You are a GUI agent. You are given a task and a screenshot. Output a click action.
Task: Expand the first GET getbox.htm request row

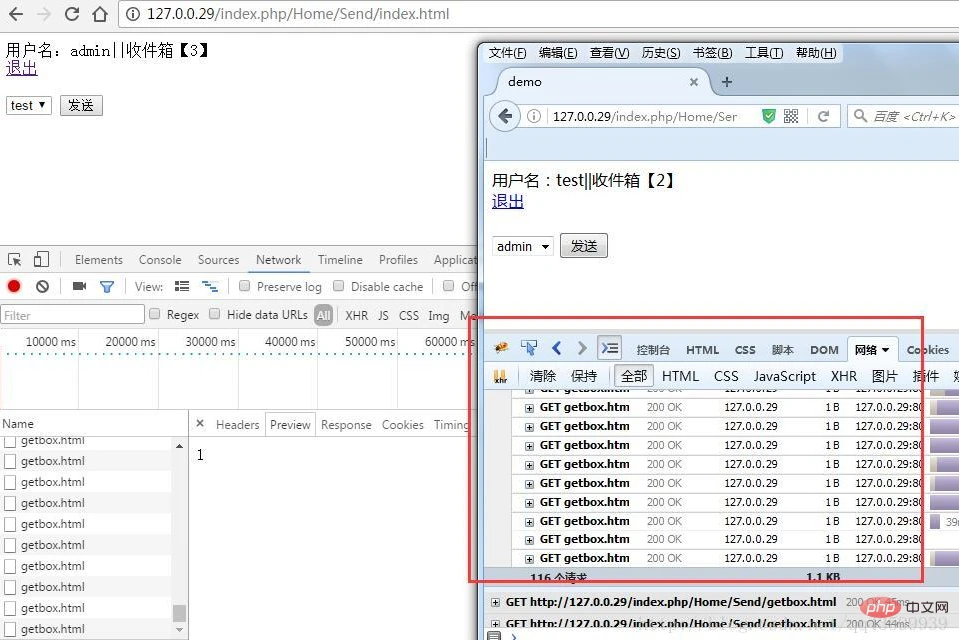click(529, 407)
